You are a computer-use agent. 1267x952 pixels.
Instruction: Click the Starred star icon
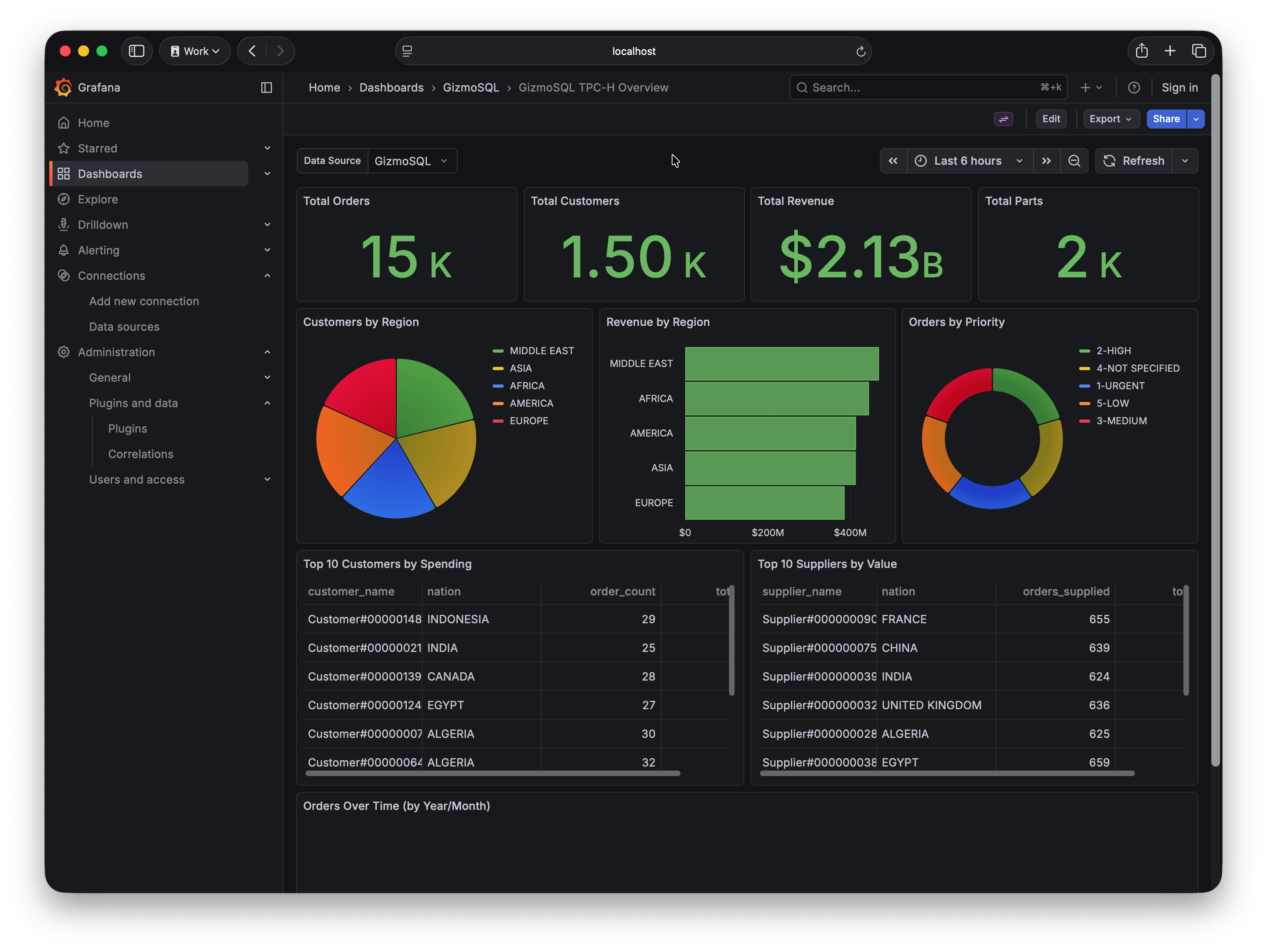point(64,148)
